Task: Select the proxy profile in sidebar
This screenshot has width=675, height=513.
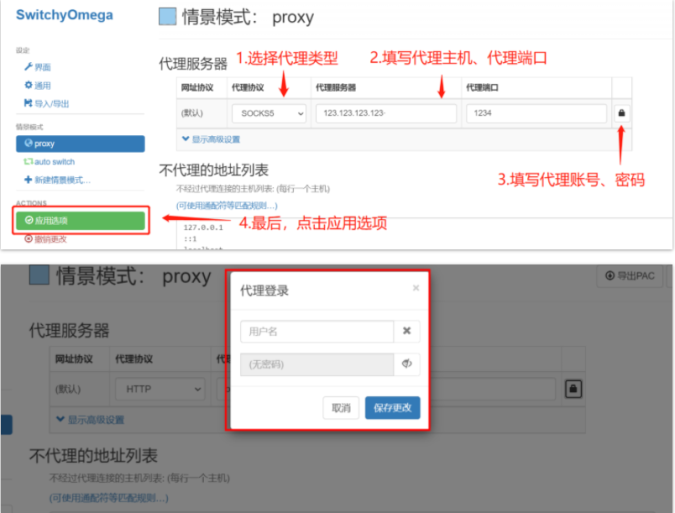Action: coord(80,143)
